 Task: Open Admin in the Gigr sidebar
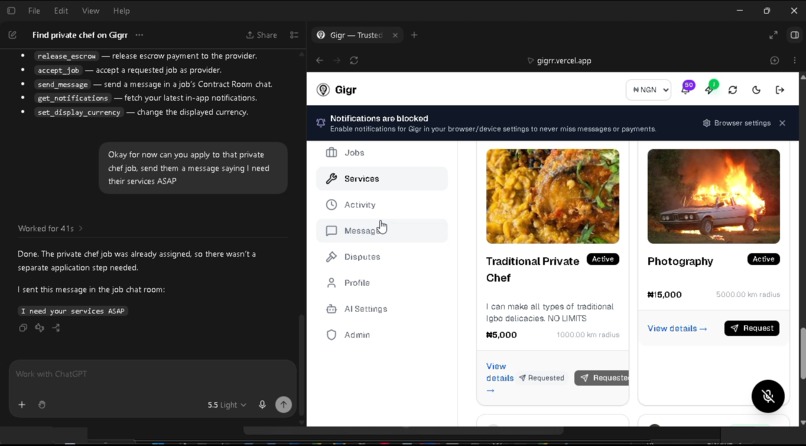(381, 335)
